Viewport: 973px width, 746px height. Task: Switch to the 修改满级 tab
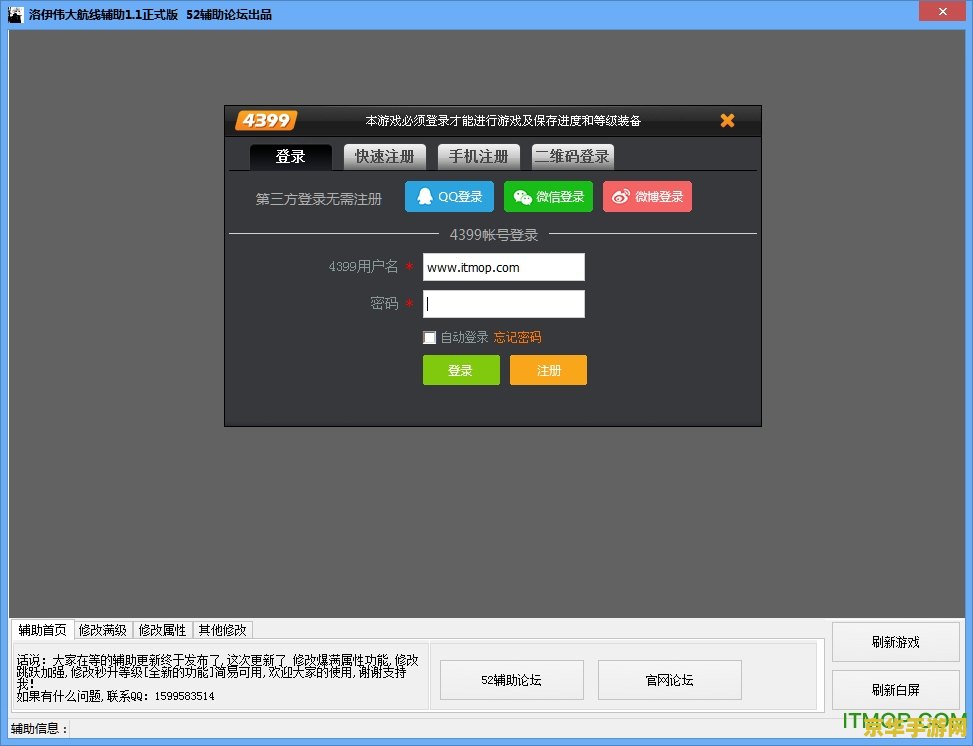click(103, 631)
